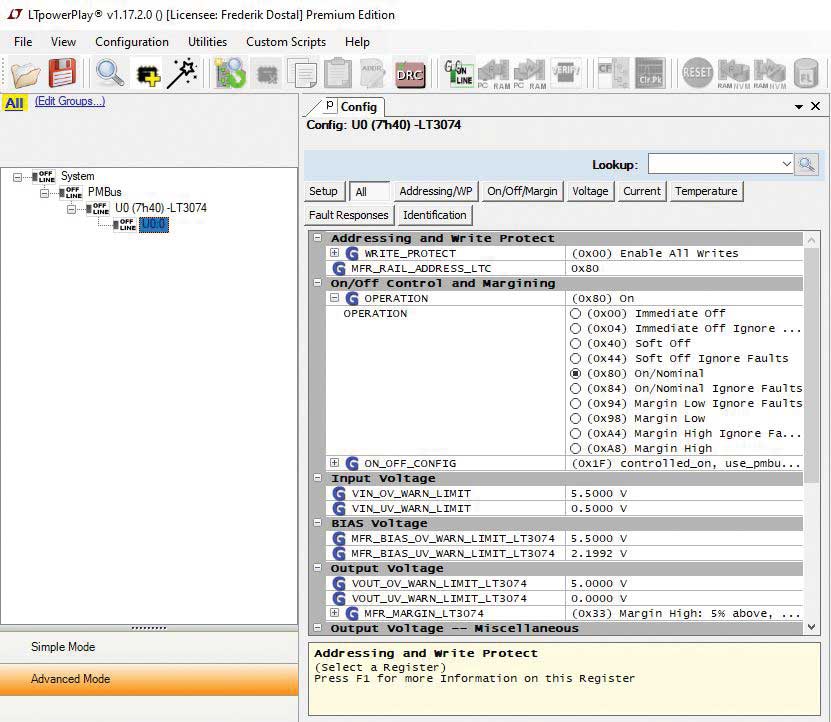
Task: Click the open folder toolbar icon
Action: (x=25, y=73)
